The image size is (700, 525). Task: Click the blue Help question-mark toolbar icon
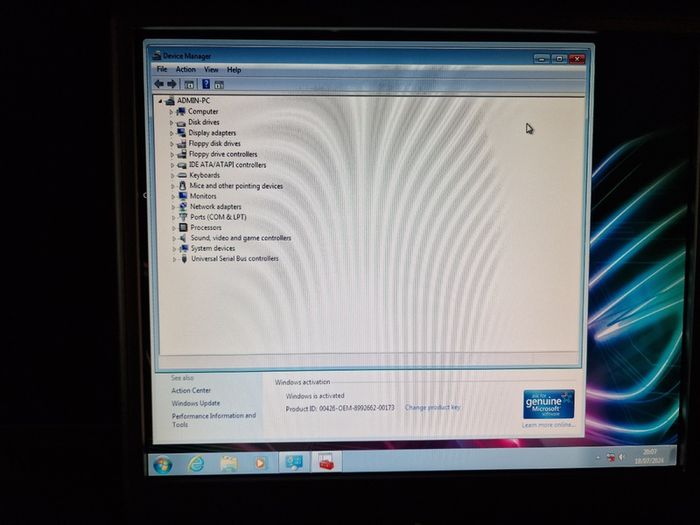pos(206,84)
